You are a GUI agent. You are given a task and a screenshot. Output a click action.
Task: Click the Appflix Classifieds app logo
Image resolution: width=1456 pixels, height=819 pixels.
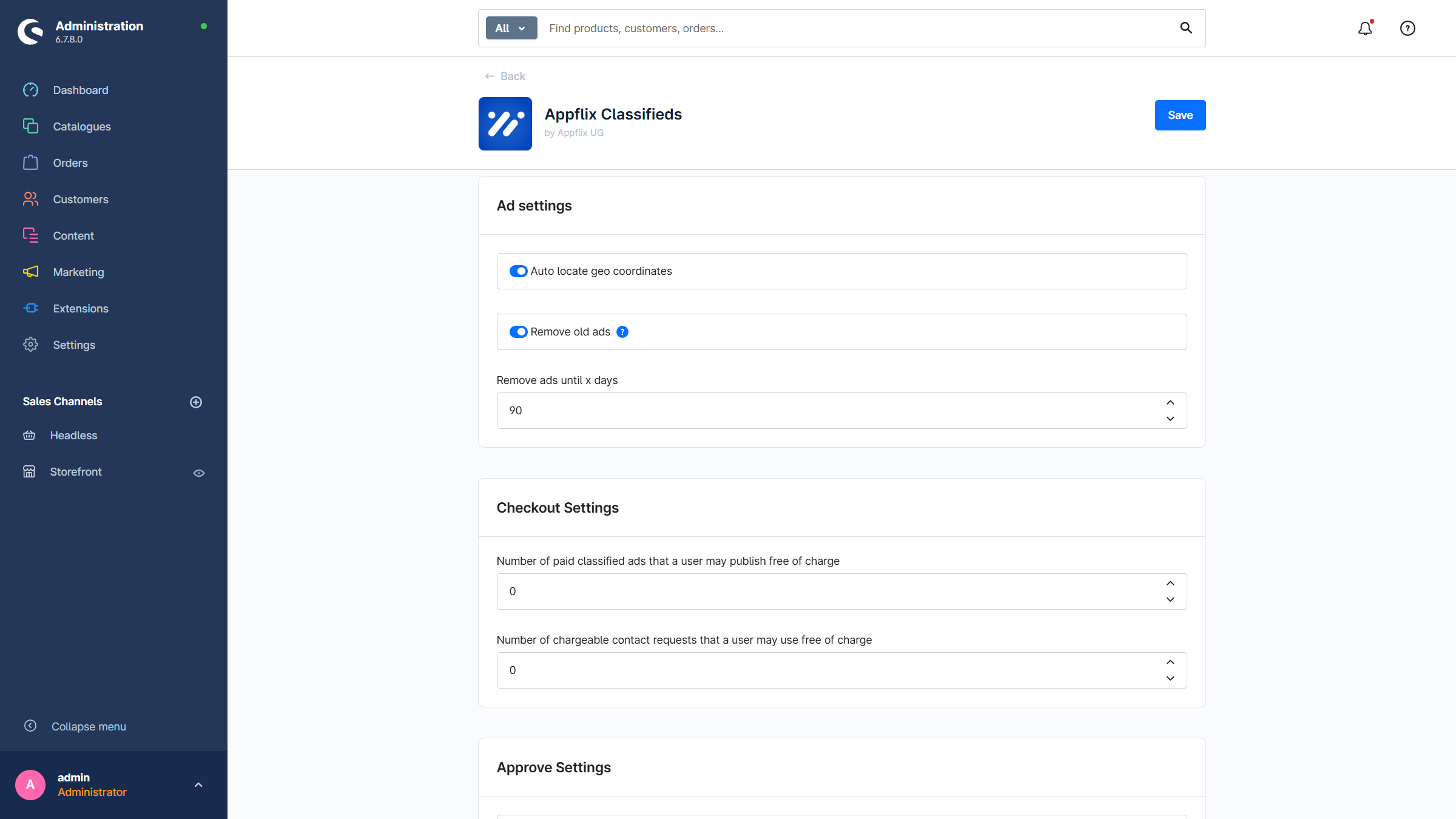[x=505, y=124]
